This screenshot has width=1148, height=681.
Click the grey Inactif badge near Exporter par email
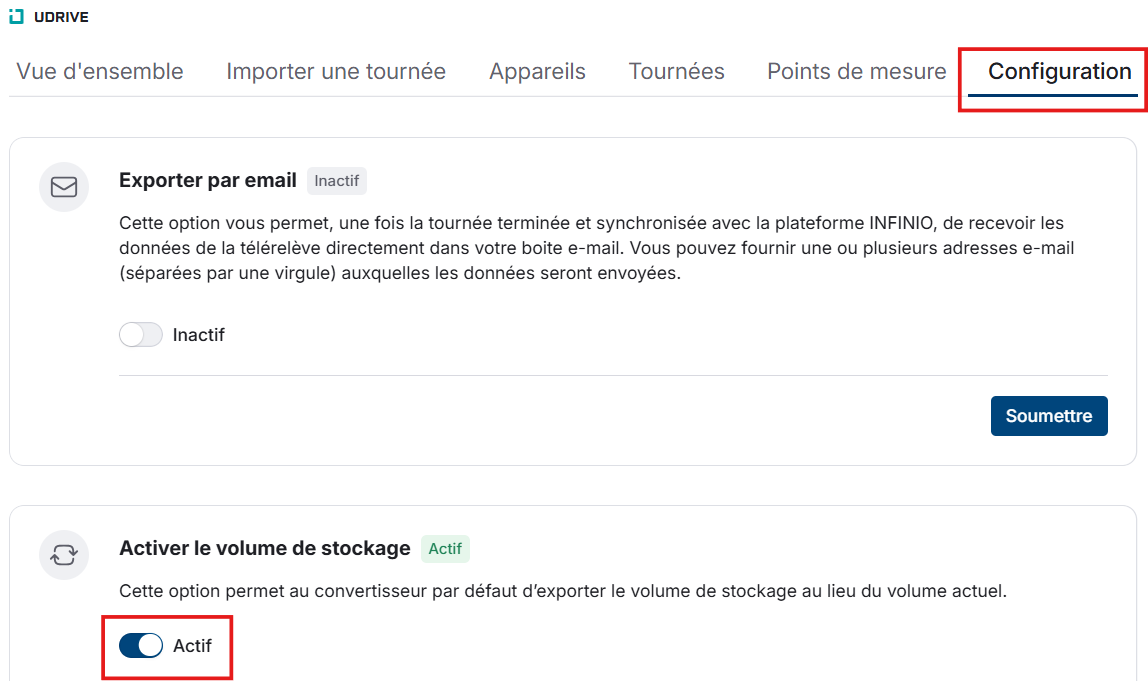pyautogui.click(x=337, y=181)
